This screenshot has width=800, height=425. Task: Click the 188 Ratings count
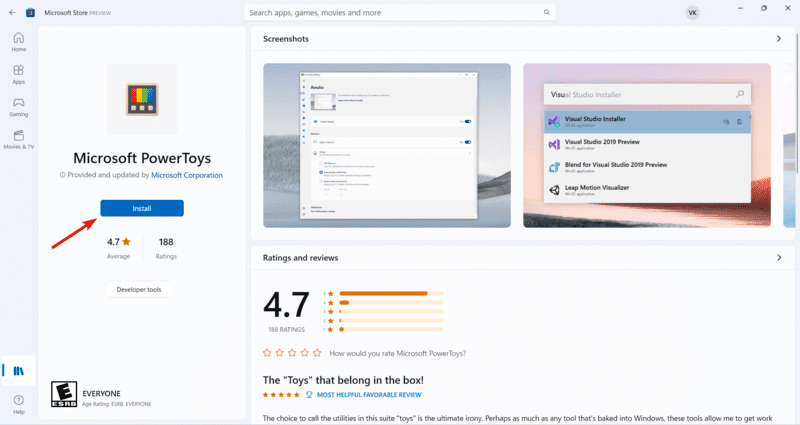tap(166, 248)
